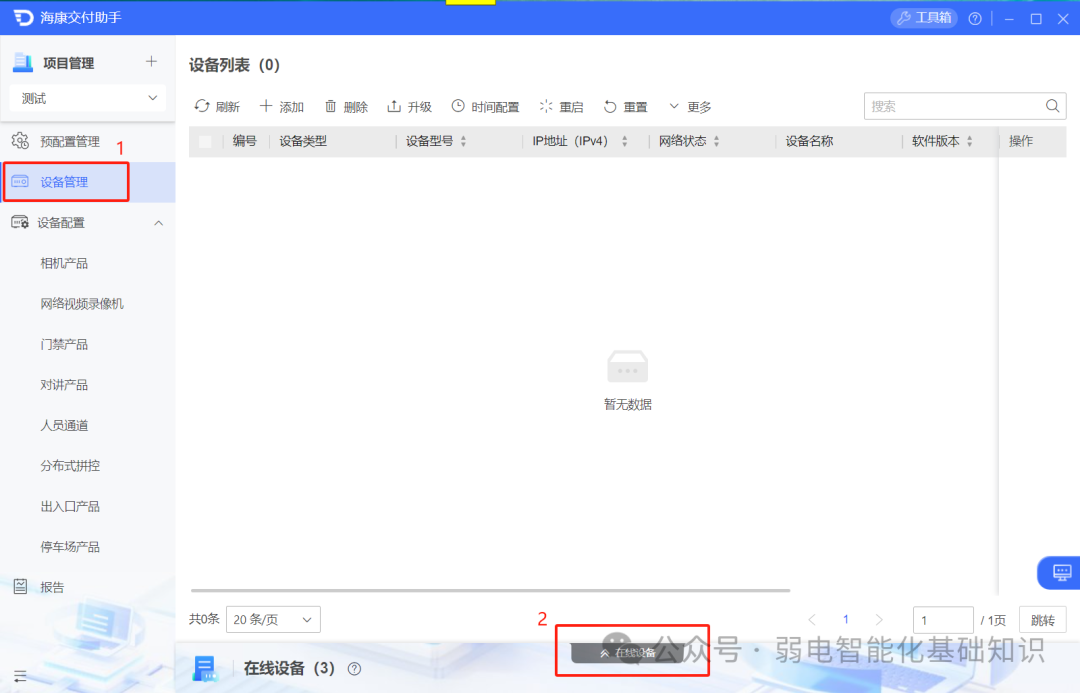Select 设备管理 in the sidebar
The width and height of the screenshot is (1080, 693).
click(x=87, y=182)
